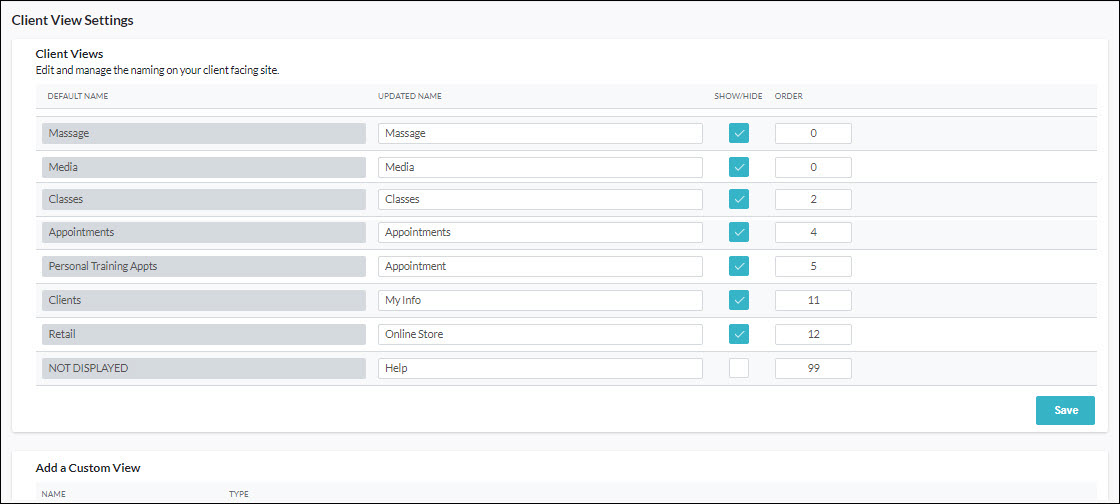Uncheck Show/Hide for the Massage row
The height and width of the screenshot is (504, 1120).
739,133
